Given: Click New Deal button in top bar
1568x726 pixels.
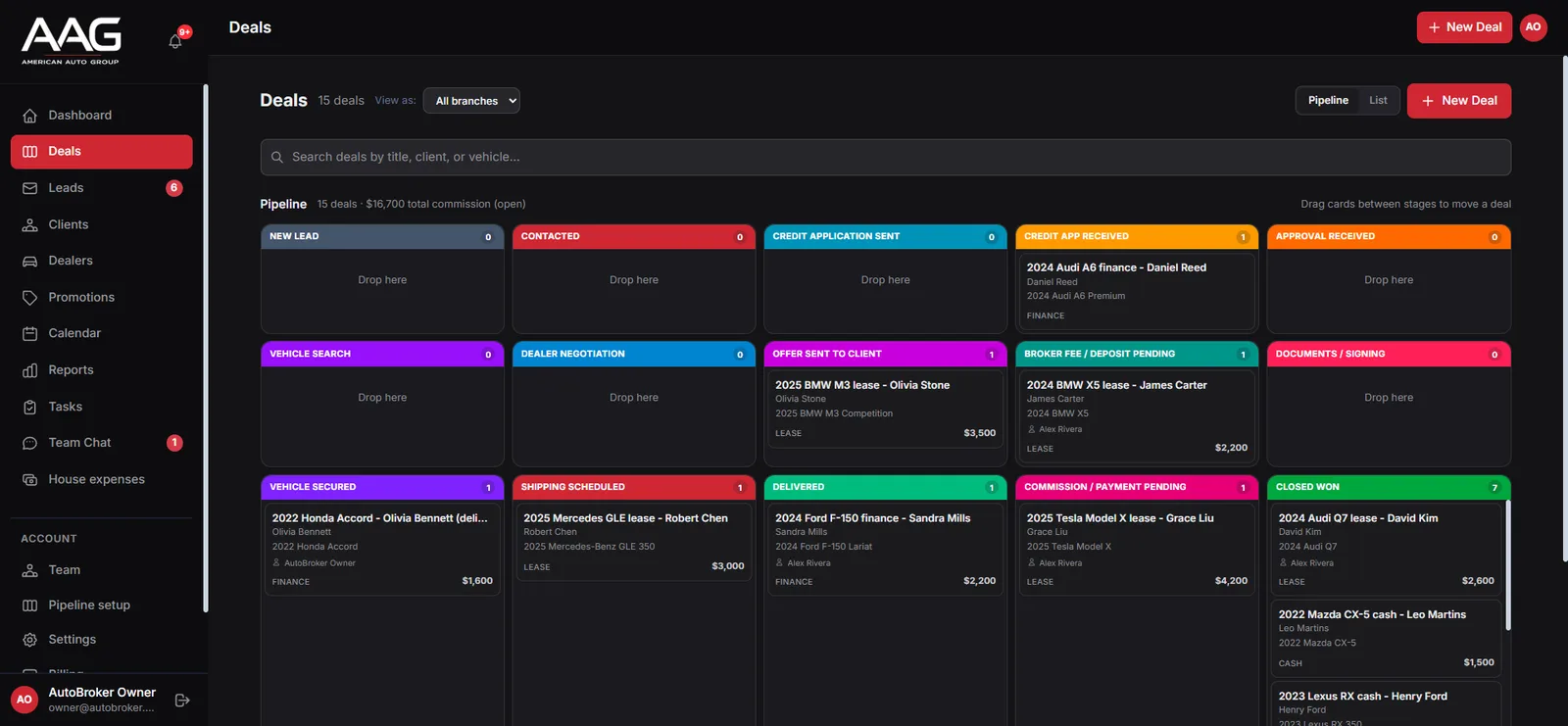Looking at the screenshot, I should pyautogui.click(x=1464, y=27).
